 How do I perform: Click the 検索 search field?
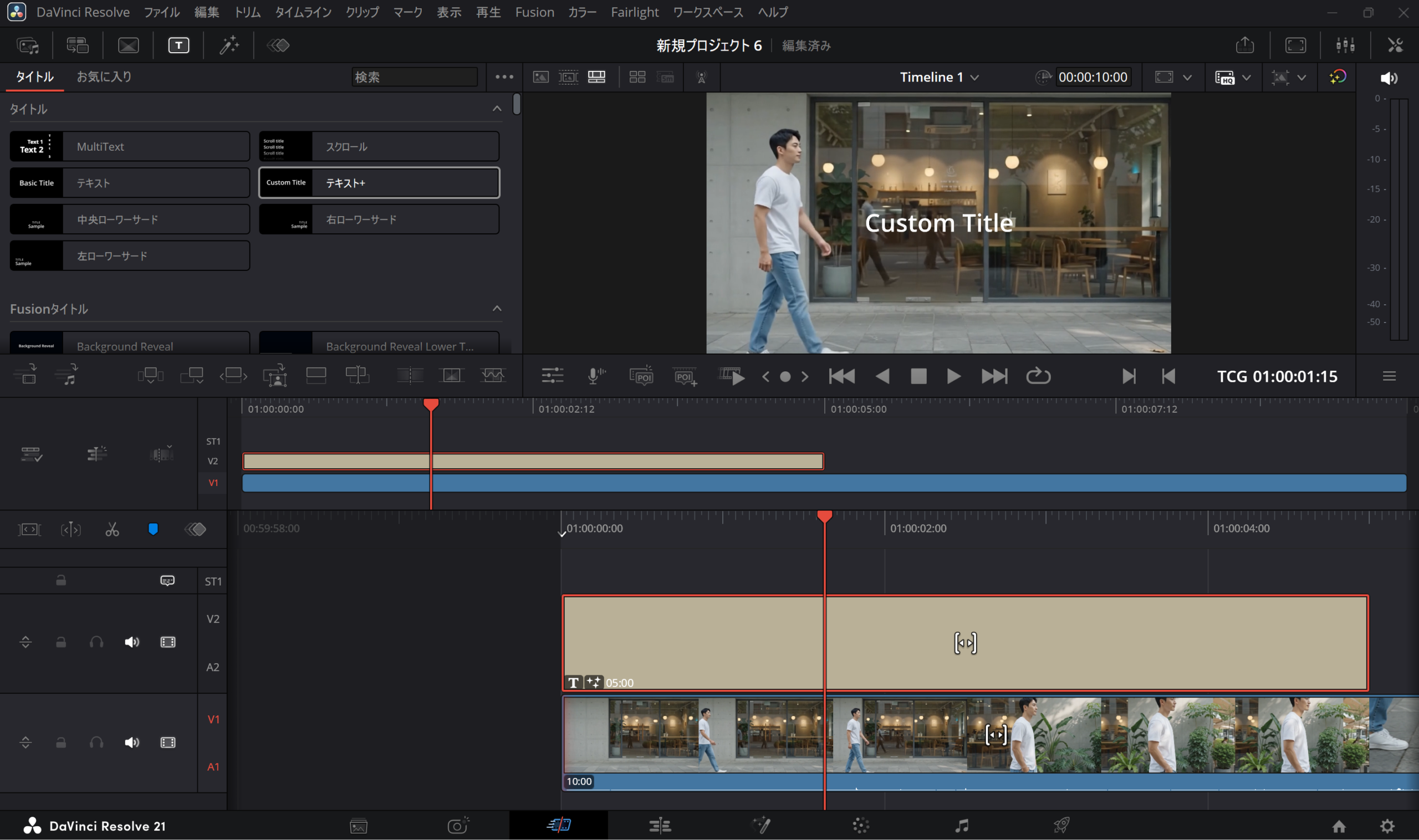pos(414,77)
